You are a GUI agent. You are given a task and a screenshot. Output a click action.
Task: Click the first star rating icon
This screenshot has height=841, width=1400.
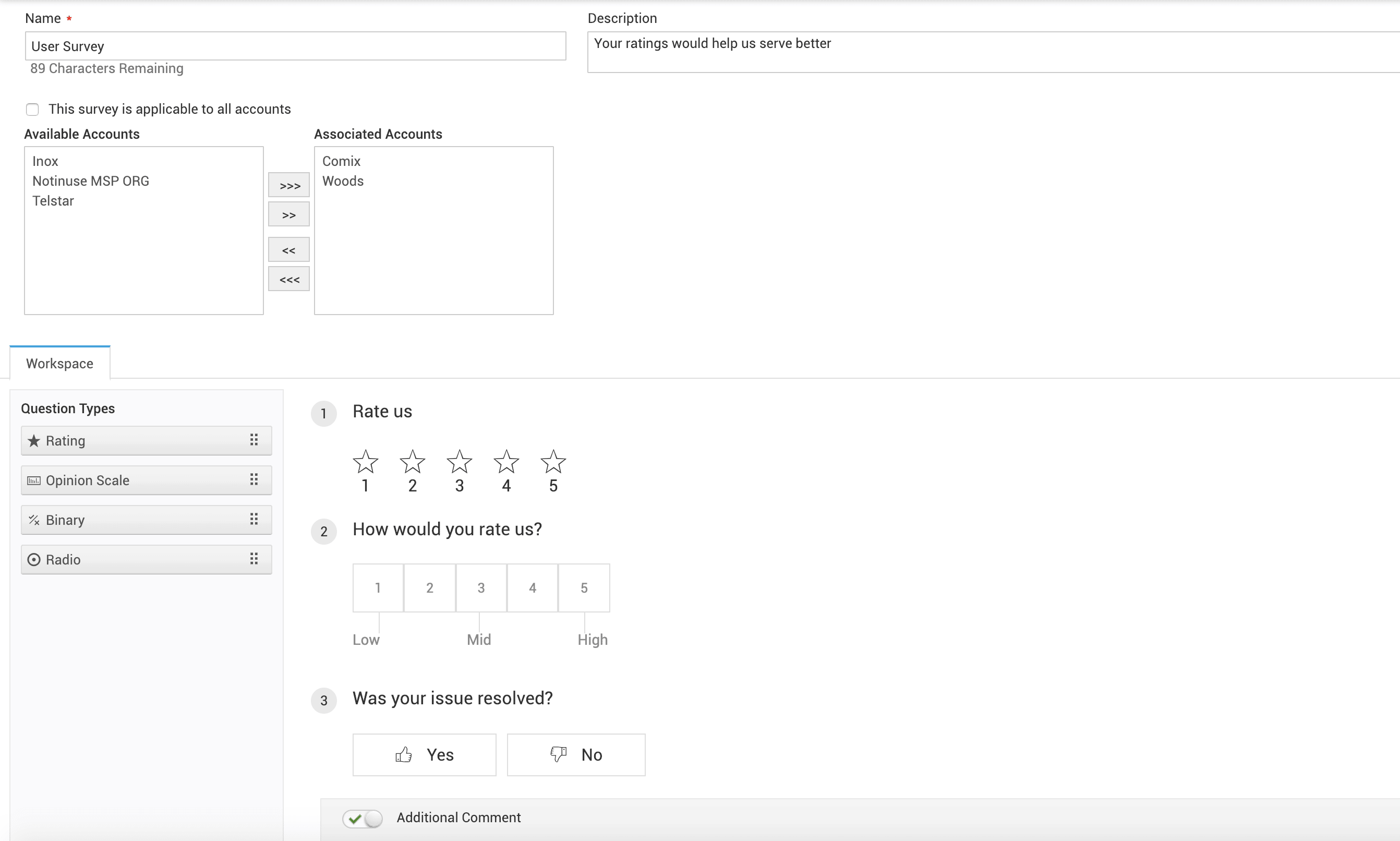pos(366,462)
